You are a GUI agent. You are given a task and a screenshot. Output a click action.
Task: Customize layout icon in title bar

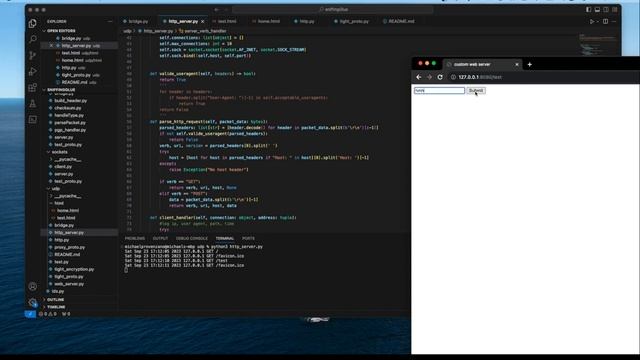pos(615,9)
